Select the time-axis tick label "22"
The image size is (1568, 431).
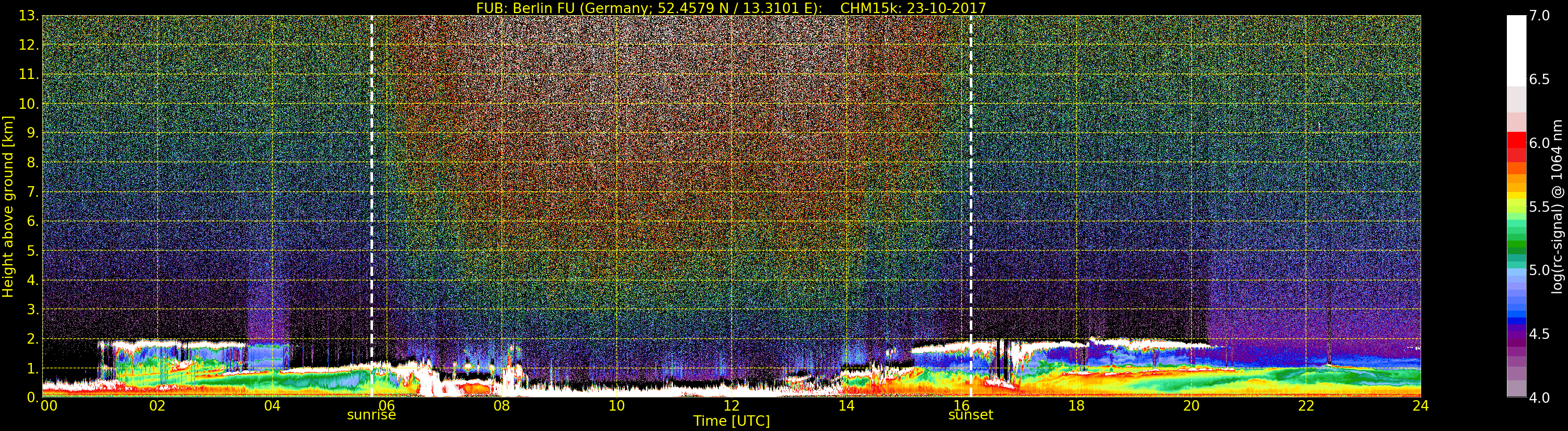pyautogui.click(x=1306, y=405)
